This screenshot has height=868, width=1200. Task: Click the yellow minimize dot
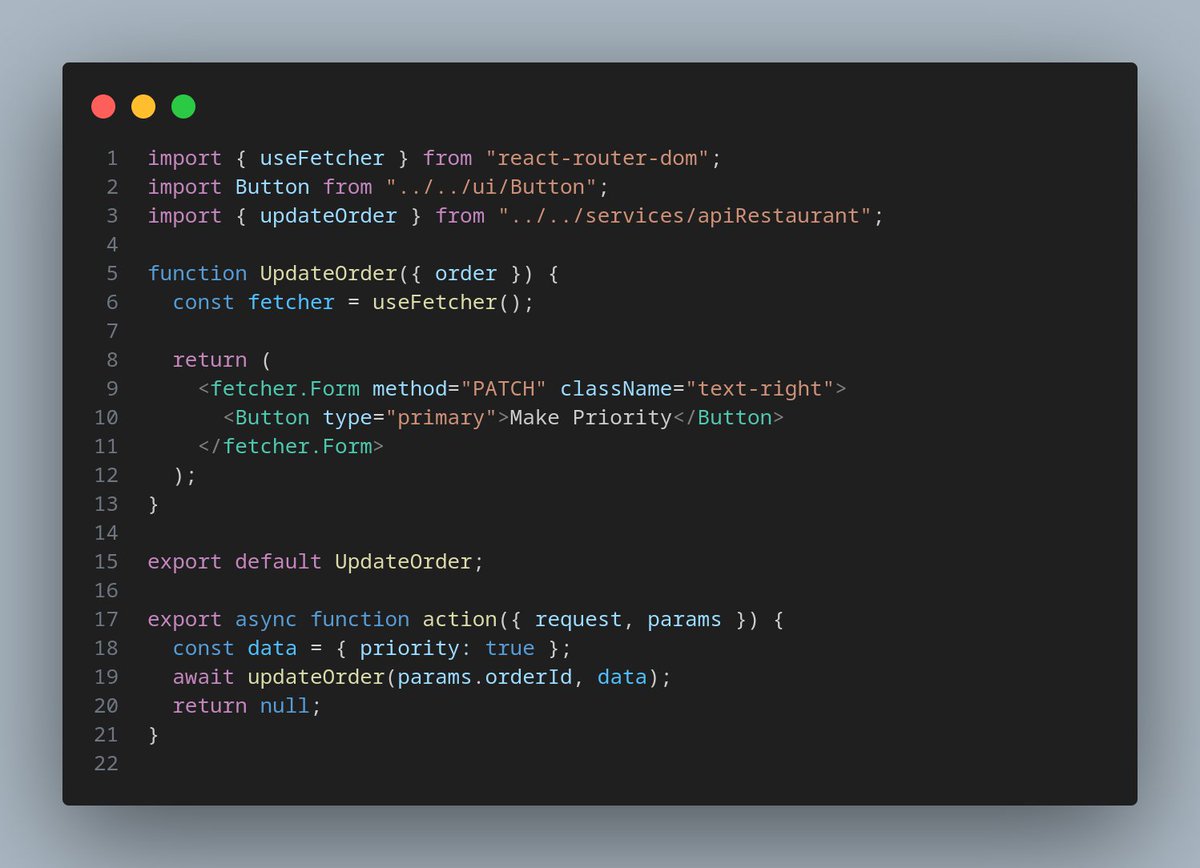tap(143, 106)
